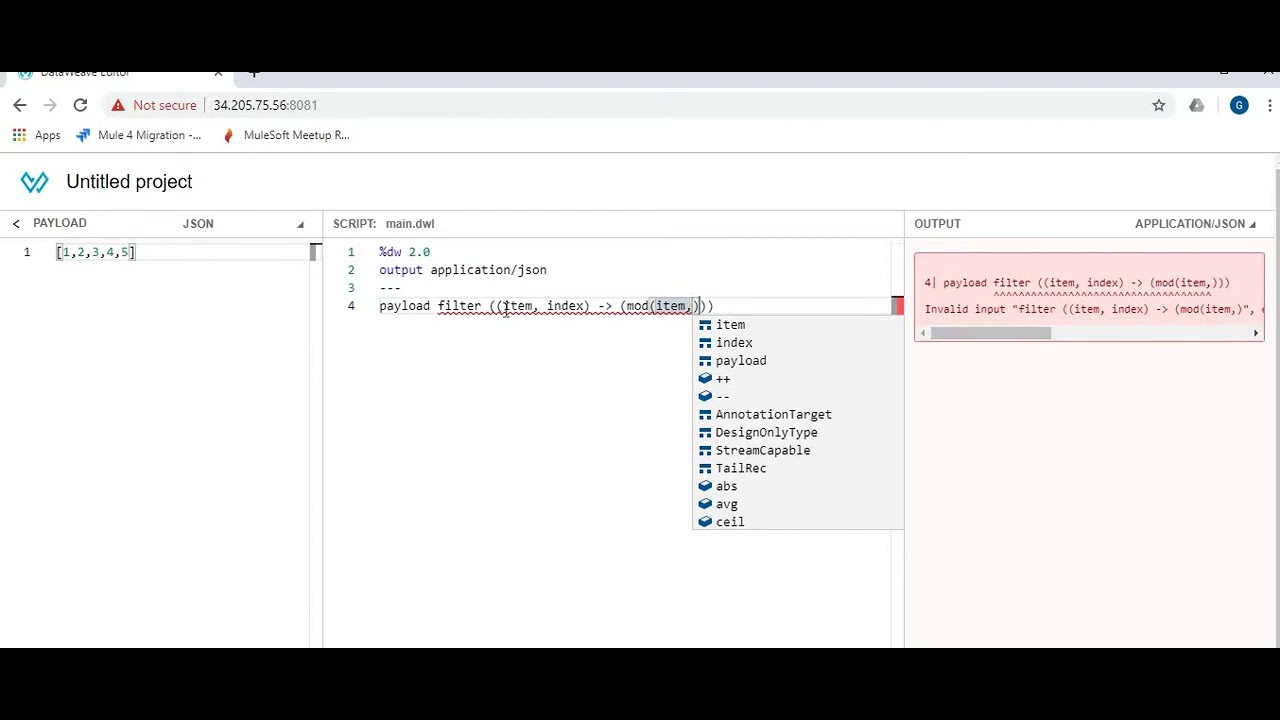
Task: Click '%dw 2.0' header line
Action: (x=405, y=252)
